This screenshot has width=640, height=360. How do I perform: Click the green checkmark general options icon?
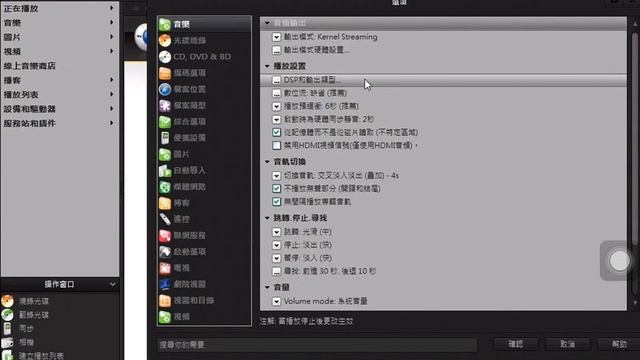point(165,122)
